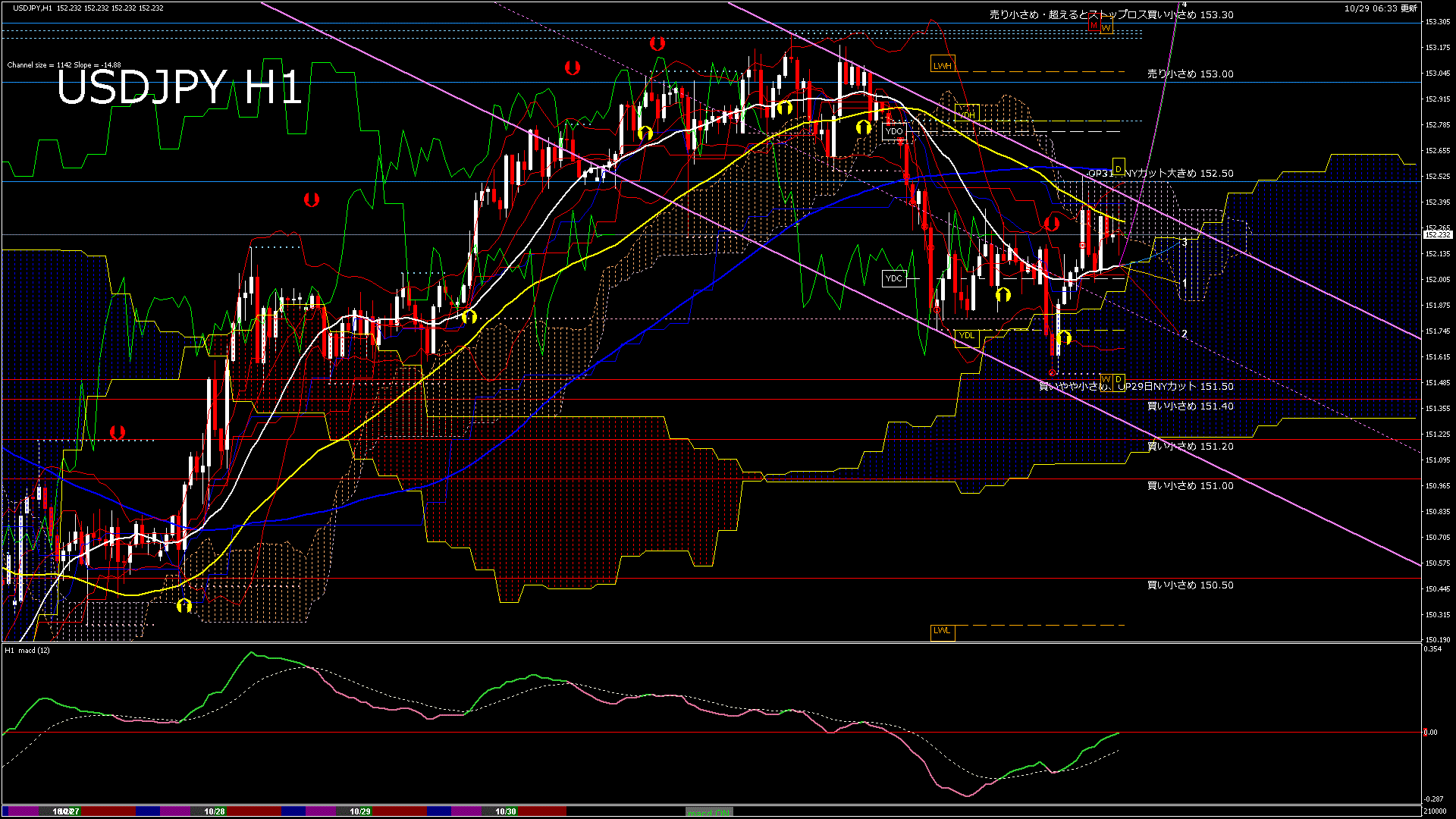Screen dimensions: 1456x819
Task: Toggle the "macd ON" indicator switch
Action: [709, 811]
